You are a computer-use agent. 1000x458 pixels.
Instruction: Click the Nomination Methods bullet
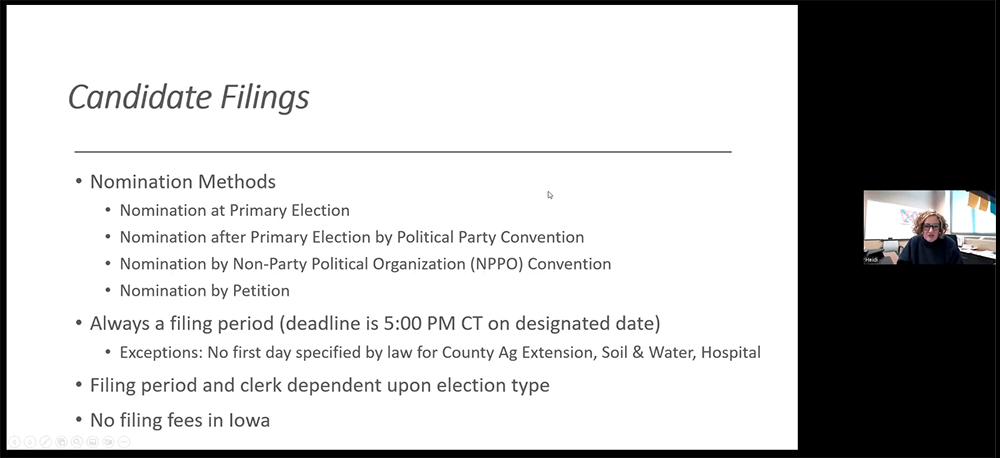point(183,182)
